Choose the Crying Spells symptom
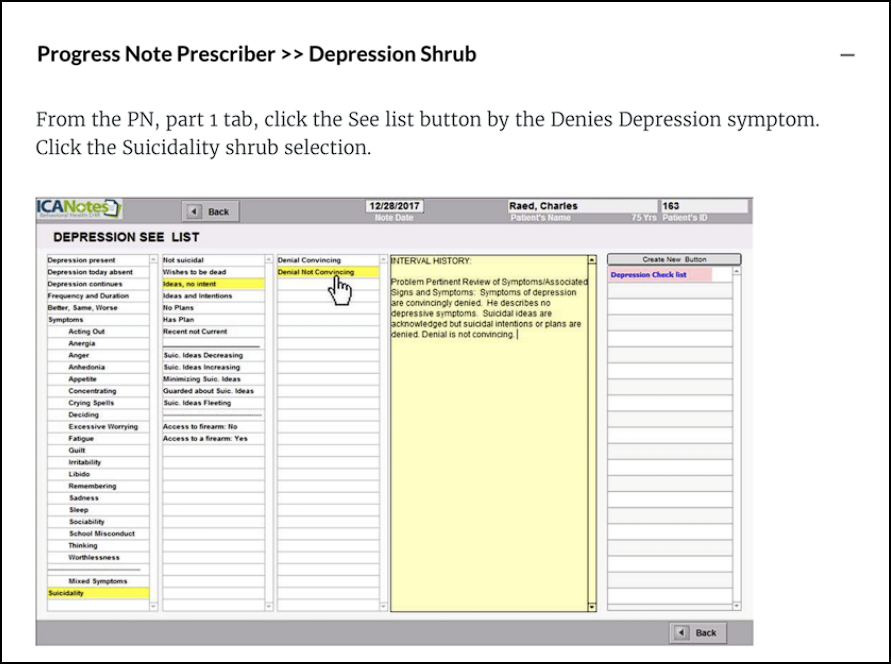 point(98,403)
